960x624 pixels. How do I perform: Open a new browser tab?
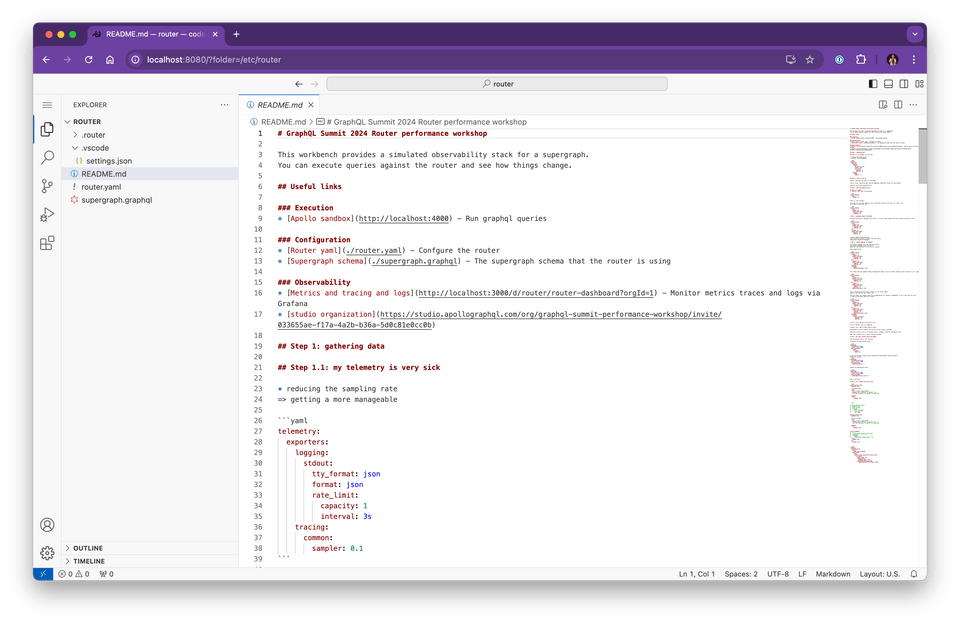[236, 34]
